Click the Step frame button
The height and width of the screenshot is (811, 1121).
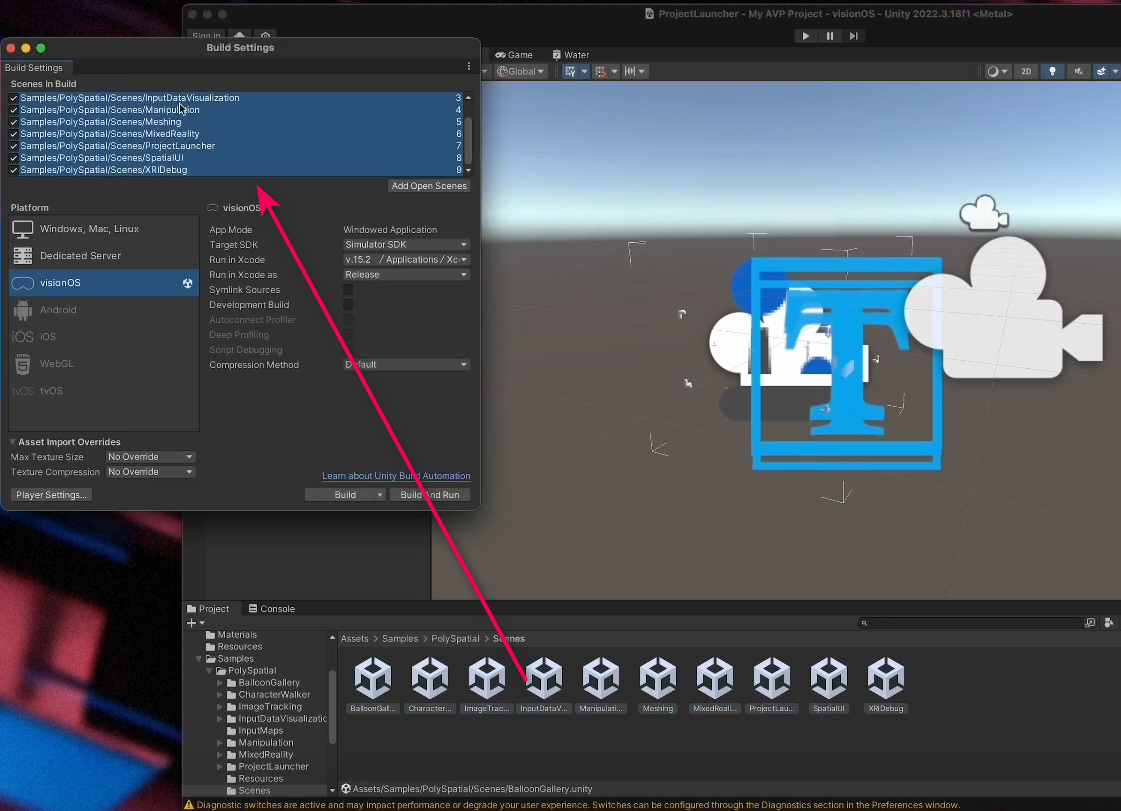[x=853, y=36]
